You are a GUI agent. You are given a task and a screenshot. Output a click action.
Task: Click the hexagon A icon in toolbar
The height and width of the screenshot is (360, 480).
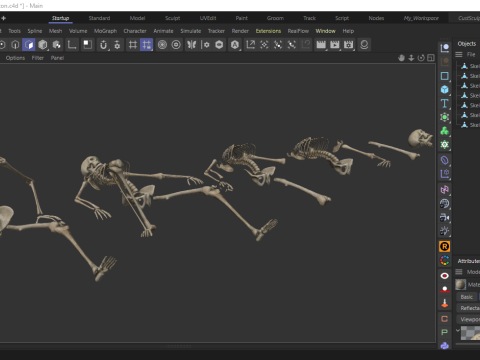235,45
